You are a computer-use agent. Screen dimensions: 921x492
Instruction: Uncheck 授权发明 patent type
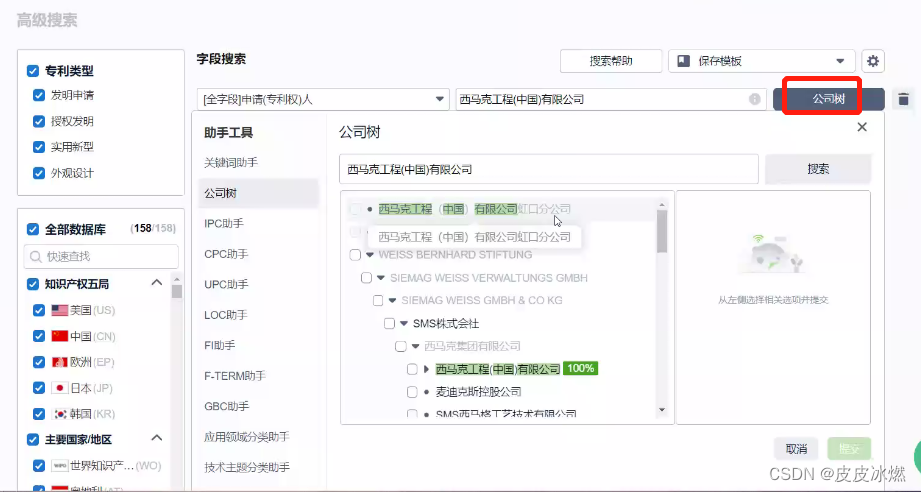click(x=39, y=121)
